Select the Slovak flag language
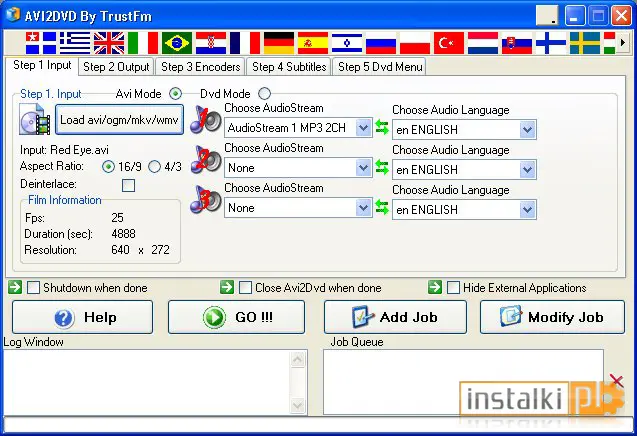This screenshot has width=637, height=436. coord(517,43)
